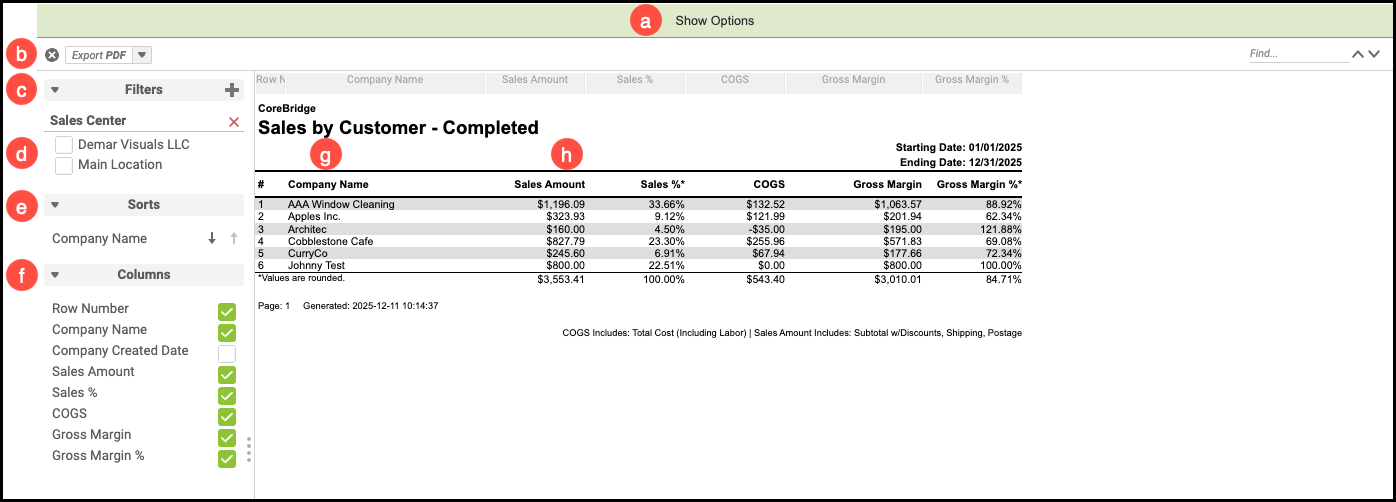The width and height of the screenshot is (1396, 502).
Task: Collapse the Filters section triangle
Action: tap(55, 90)
